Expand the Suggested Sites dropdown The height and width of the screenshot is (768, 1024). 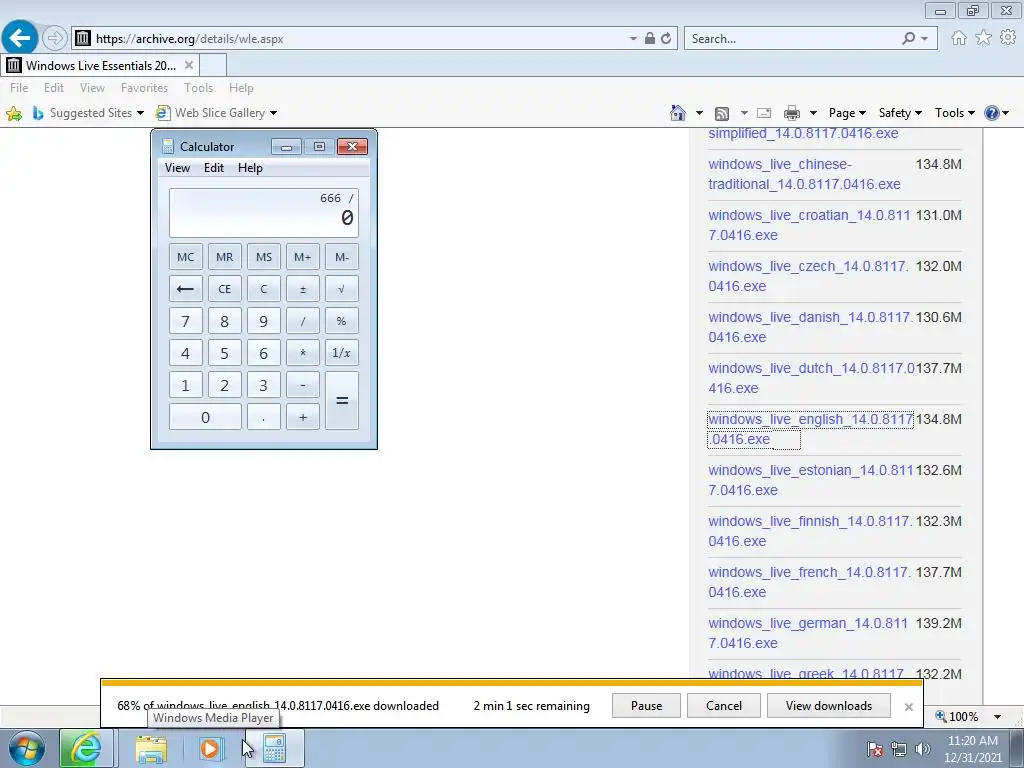click(x=140, y=113)
